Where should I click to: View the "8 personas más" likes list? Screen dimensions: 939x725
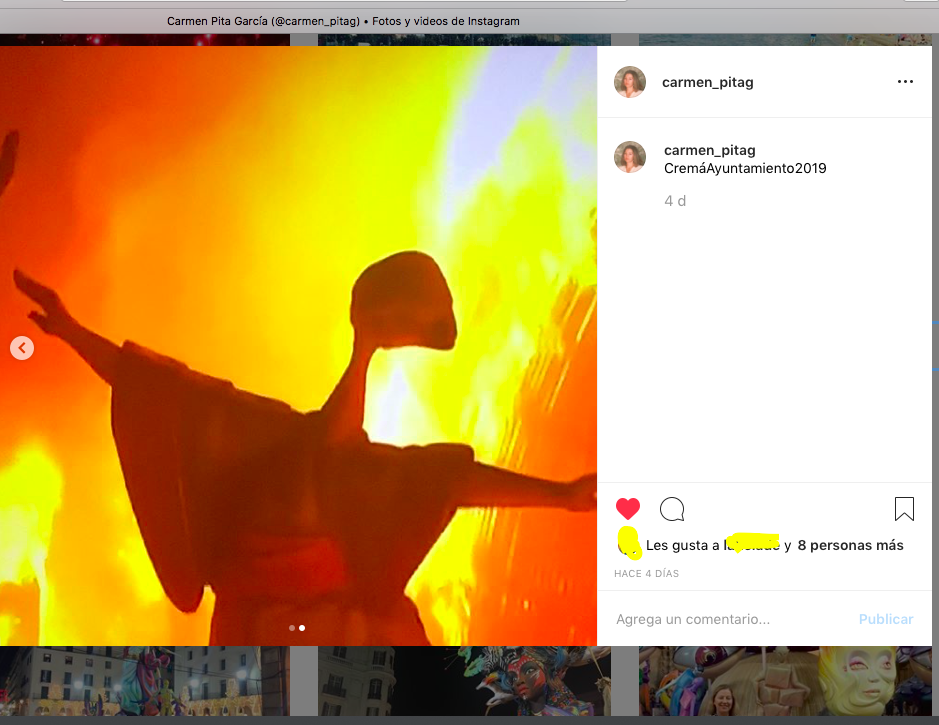click(x=850, y=545)
